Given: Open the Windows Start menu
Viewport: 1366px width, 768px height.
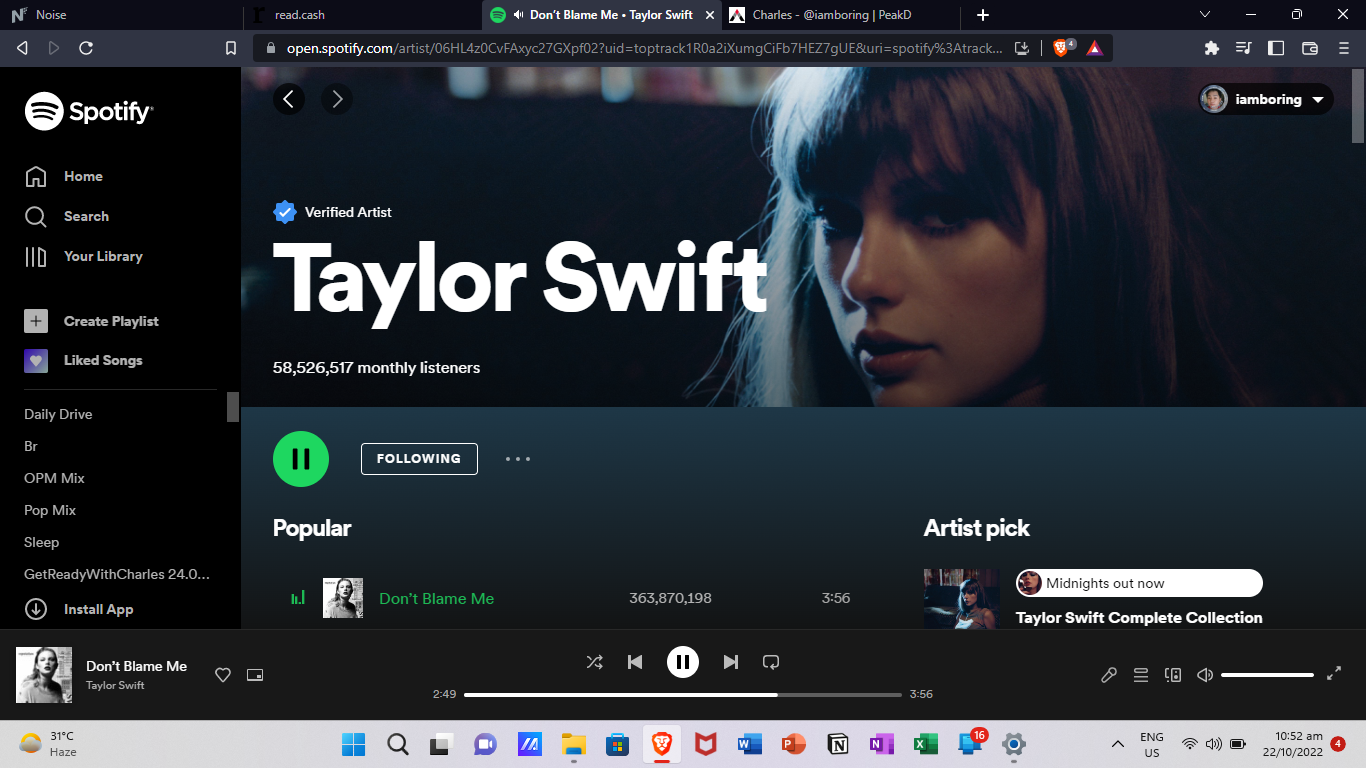Looking at the screenshot, I should [x=354, y=744].
